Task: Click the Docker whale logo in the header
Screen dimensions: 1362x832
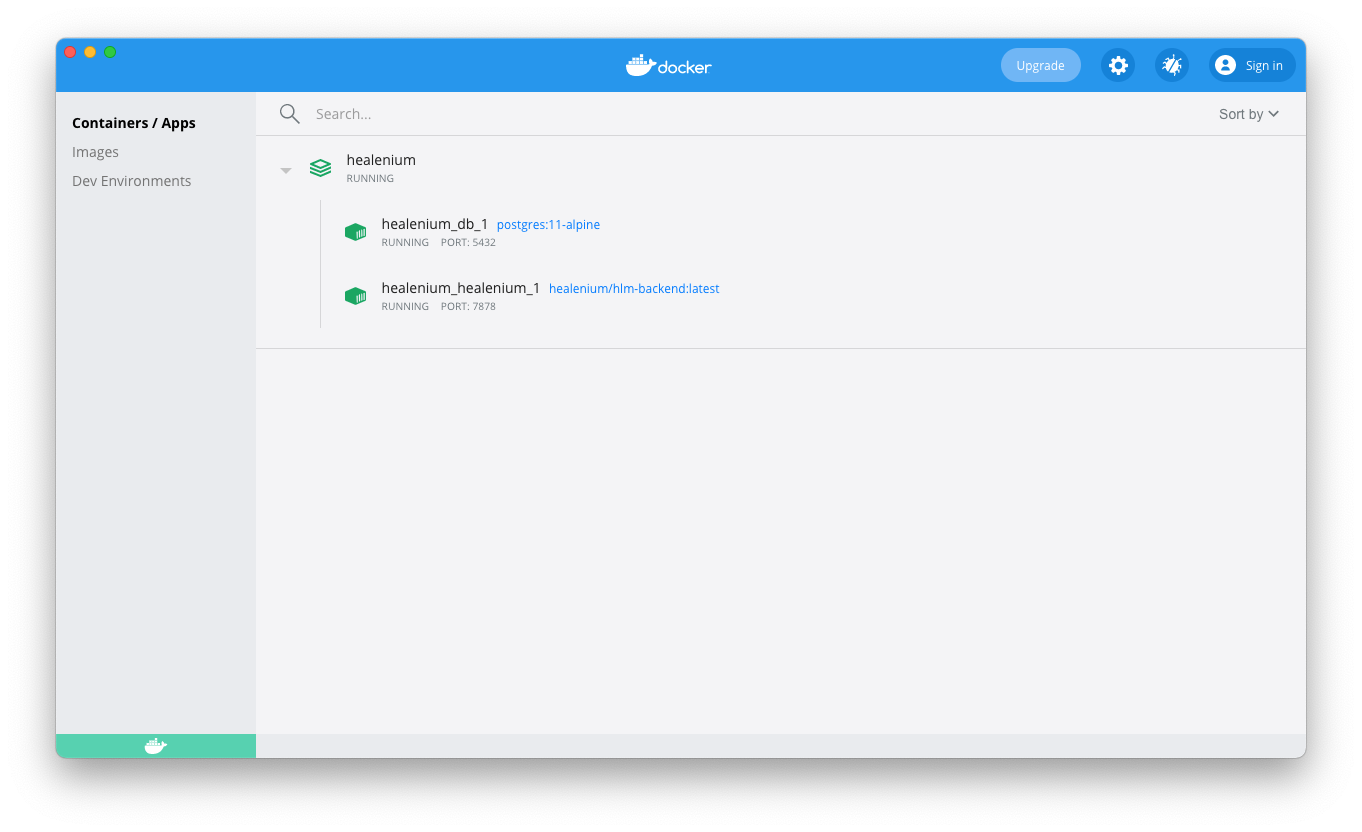Action: pos(668,65)
